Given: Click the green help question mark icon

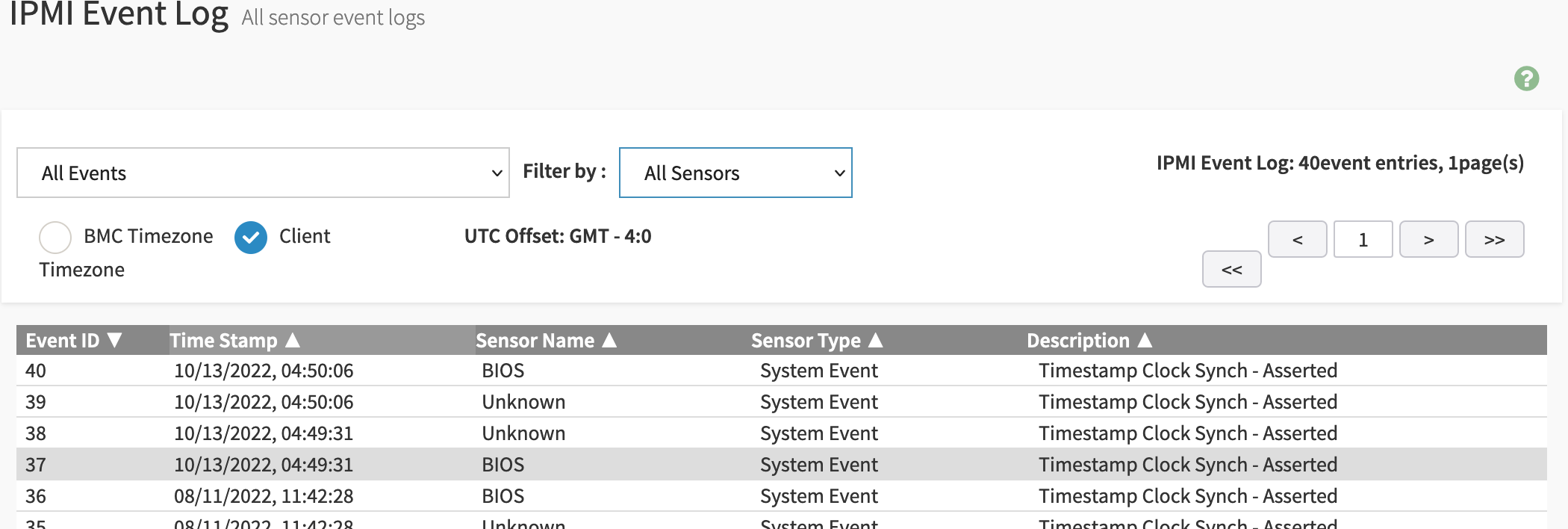Looking at the screenshot, I should click(x=1526, y=78).
